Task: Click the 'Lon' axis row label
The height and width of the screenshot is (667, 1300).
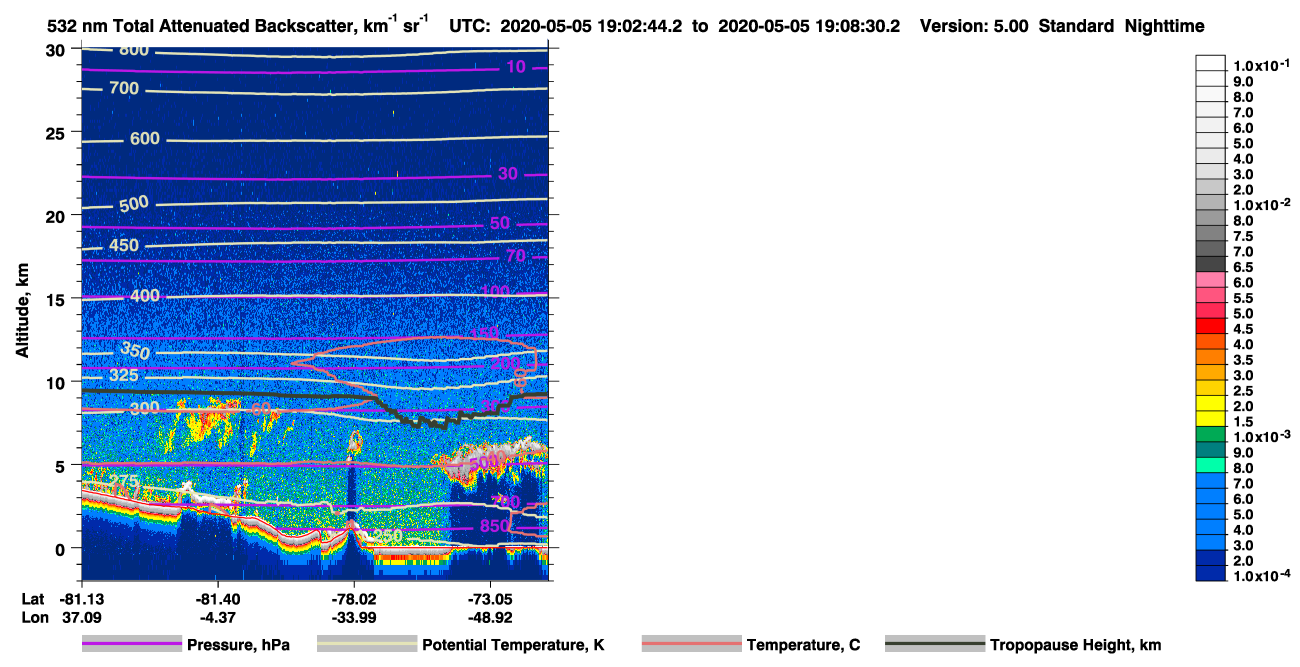Action: [x=34, y=616]
